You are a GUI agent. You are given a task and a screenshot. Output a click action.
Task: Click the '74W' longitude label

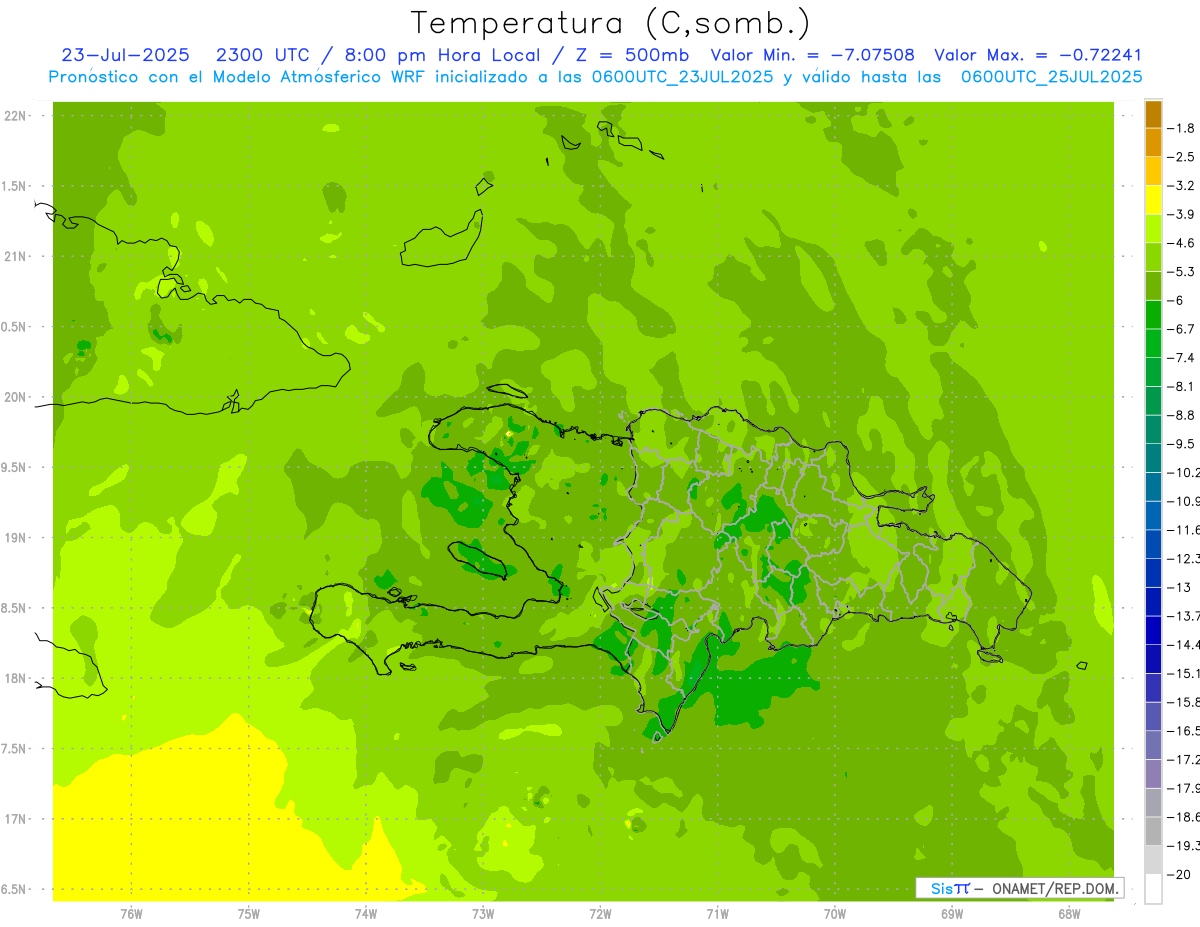[366, 914]
